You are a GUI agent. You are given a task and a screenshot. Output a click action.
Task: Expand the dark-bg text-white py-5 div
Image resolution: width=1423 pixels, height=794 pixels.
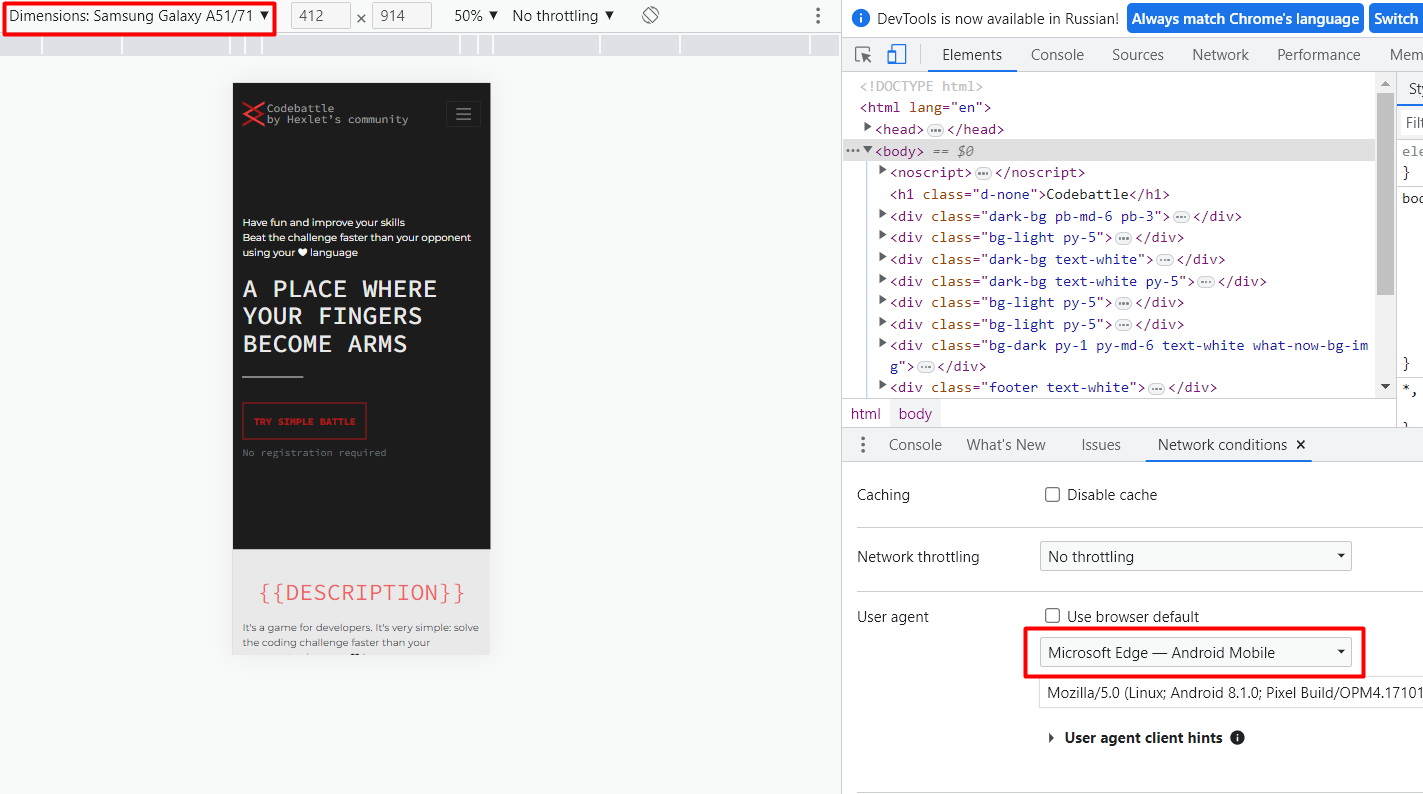(883, 280)
